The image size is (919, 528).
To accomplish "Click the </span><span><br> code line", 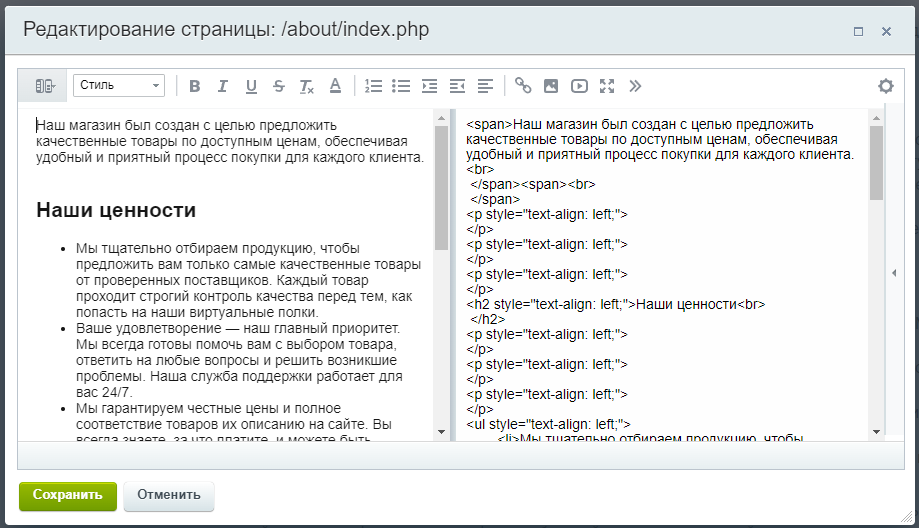I will [x=533, y=184].
